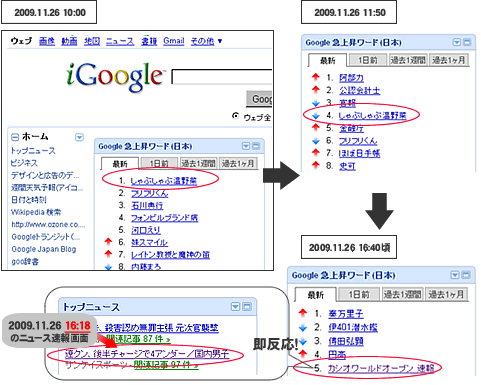This screenshot has height=385, width=481.
Task: Click rank 3 石川恵行 trend link
Action: [147, 206]
